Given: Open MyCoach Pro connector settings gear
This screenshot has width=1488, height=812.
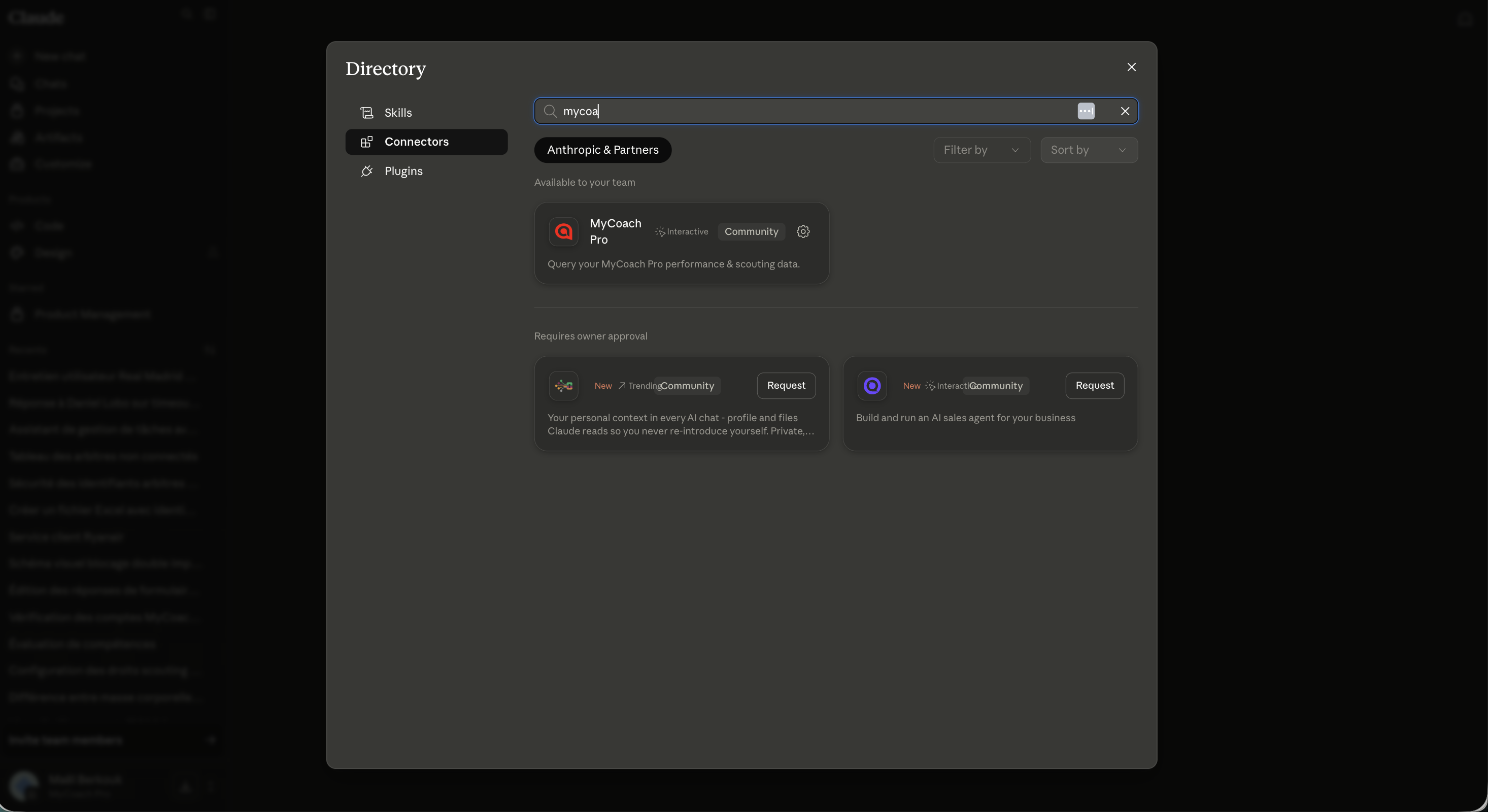Looking at the screenshot, I should (803, 231).
